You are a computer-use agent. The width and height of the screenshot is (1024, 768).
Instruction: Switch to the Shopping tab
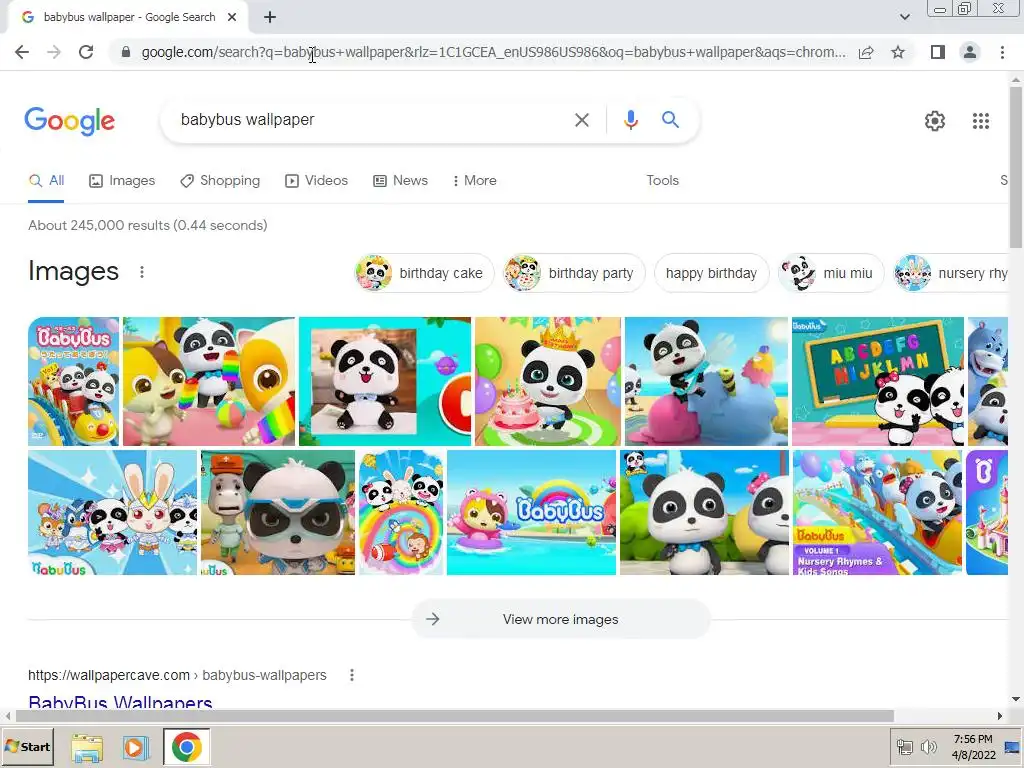220,181
